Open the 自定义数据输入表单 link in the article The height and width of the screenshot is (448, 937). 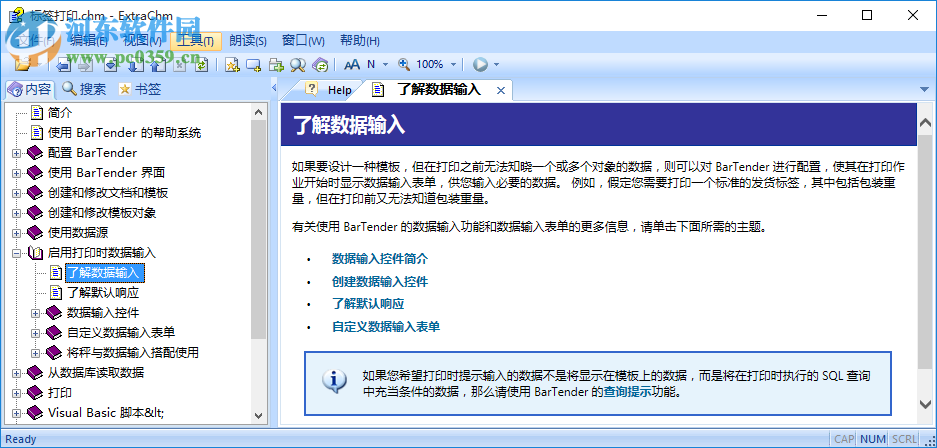(x=386, y=327)
